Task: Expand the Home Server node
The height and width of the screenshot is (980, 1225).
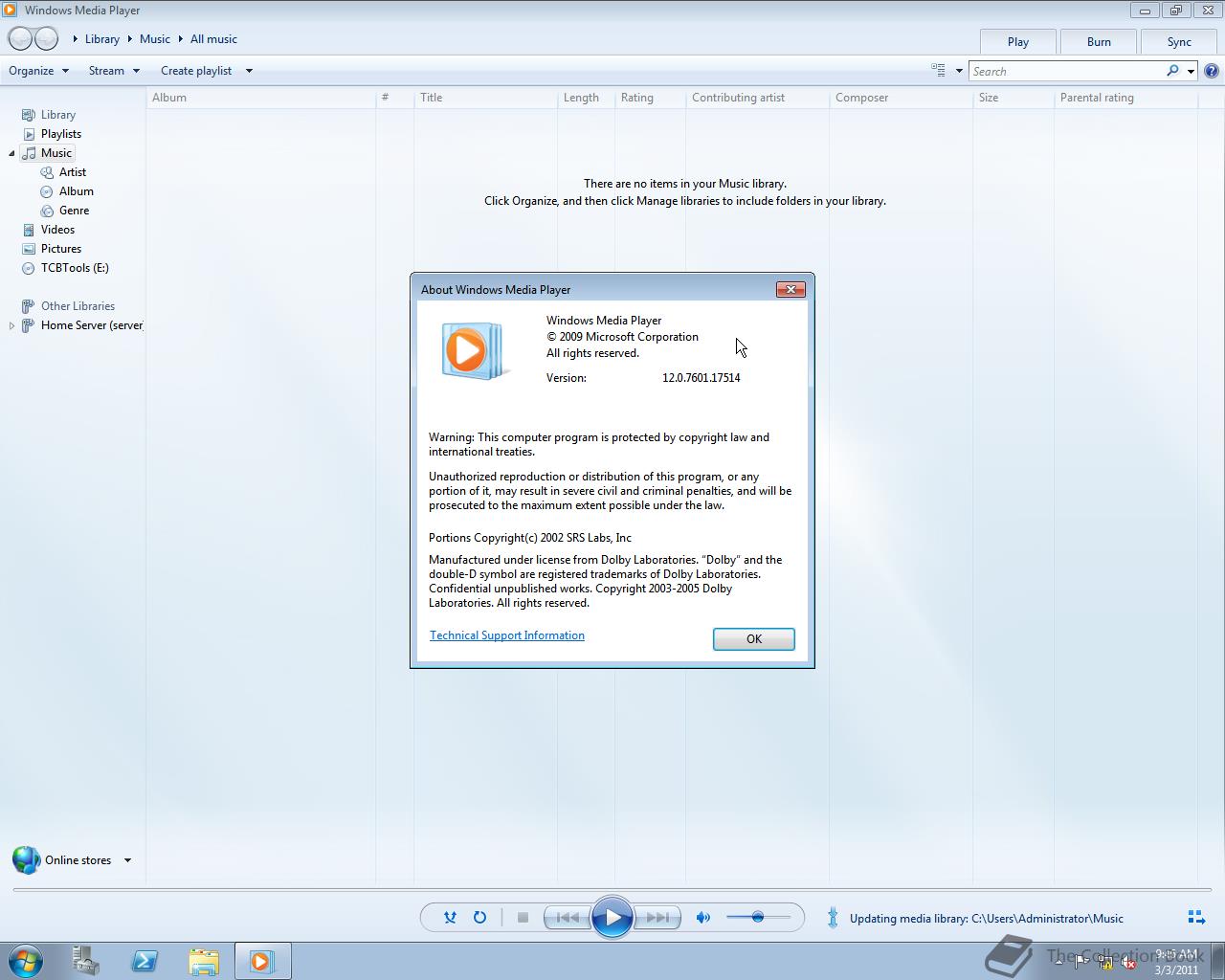Action: tap(11, 325)
